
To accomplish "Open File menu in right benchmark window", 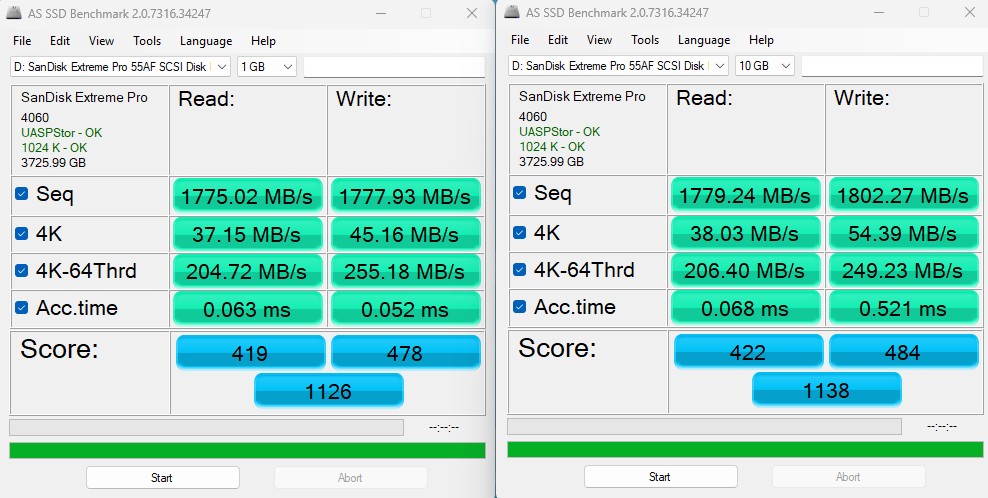I will [x=520, y=40].
